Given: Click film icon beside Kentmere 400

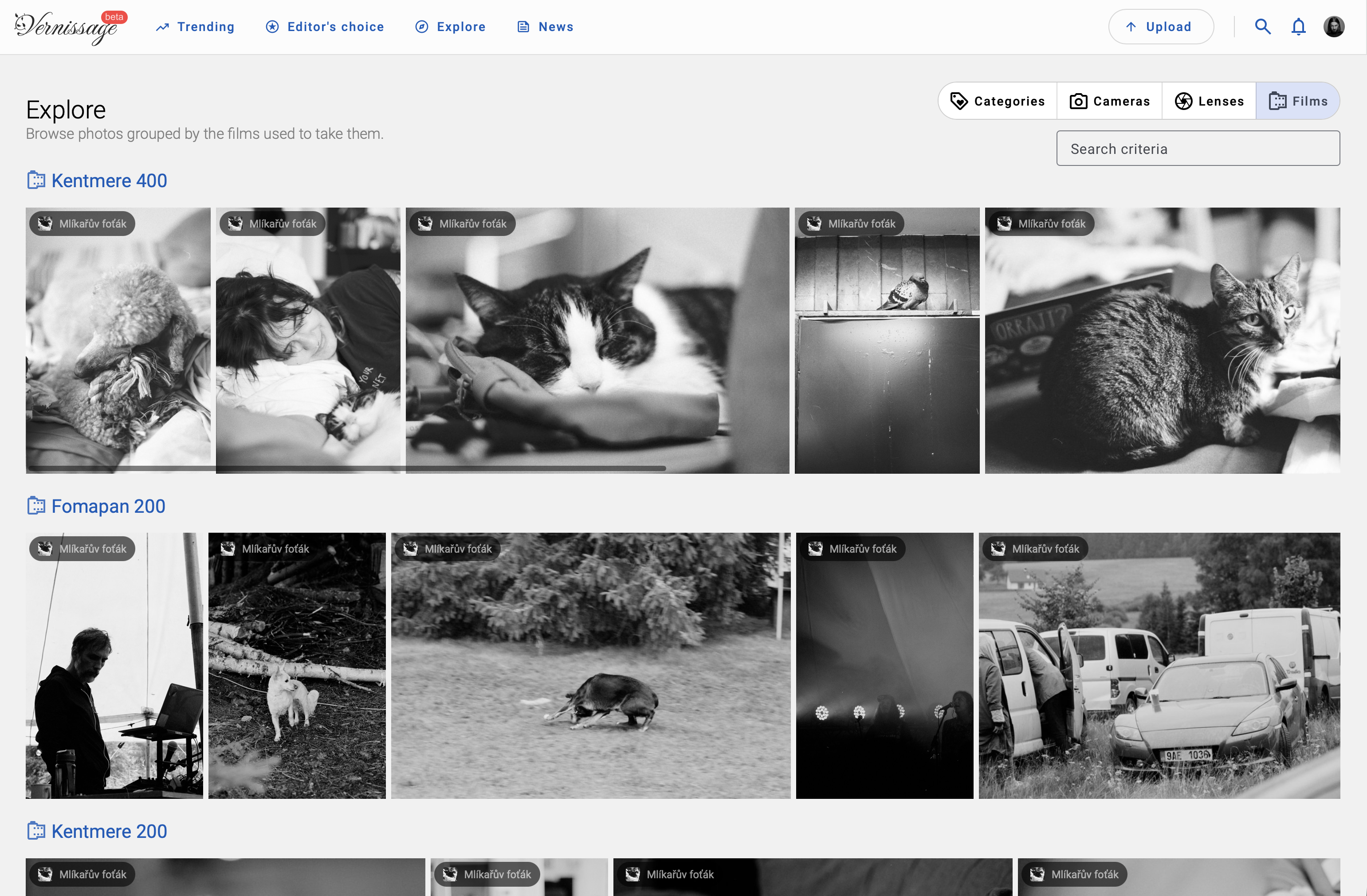Looking at the screenshot, I should click(36, 181).
